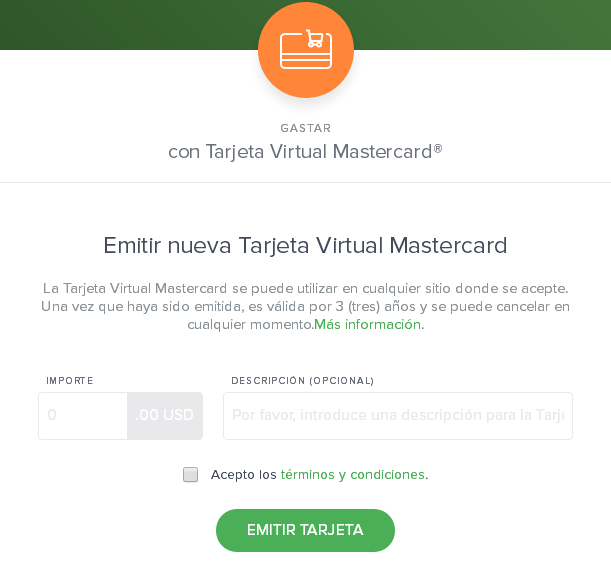611x561 pixels.
Task: Tick the Acepto los términos checkbox
Action: coord(191,475)
